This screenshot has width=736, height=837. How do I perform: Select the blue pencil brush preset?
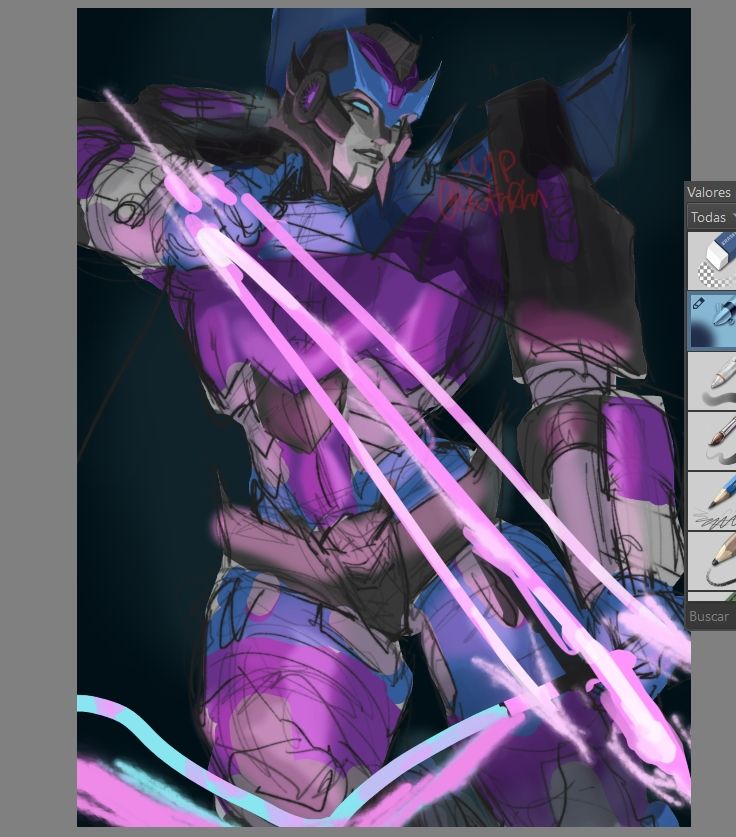click(x=712, y=500)
